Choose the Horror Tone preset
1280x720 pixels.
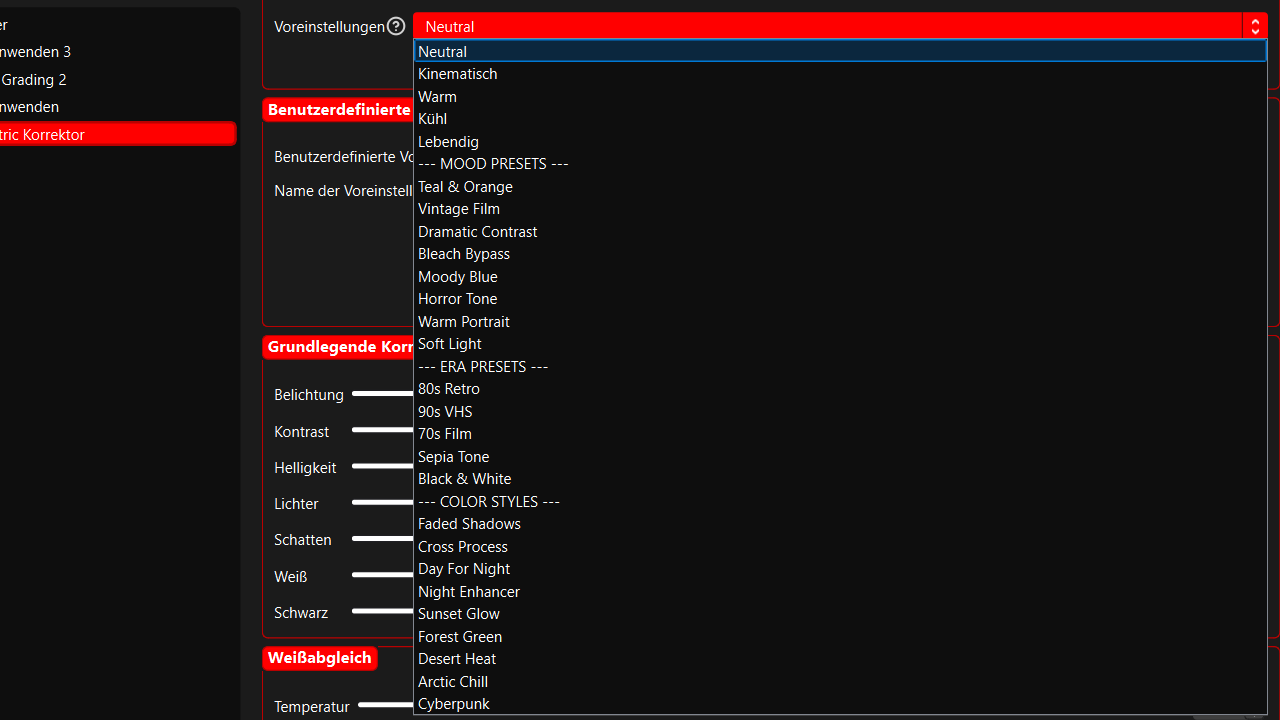pos(457,299)
